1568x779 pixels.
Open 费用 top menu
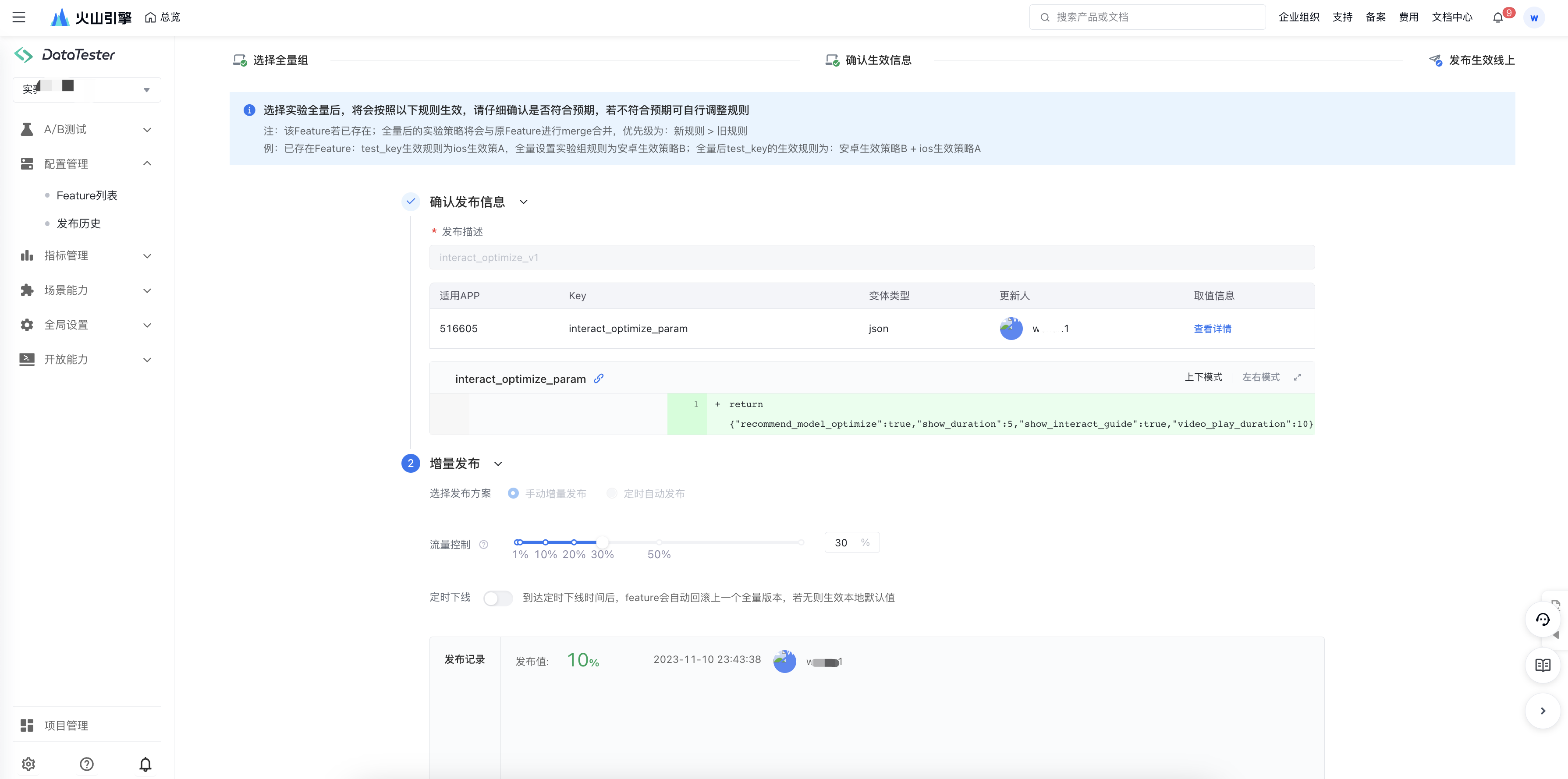[1408, 17]
